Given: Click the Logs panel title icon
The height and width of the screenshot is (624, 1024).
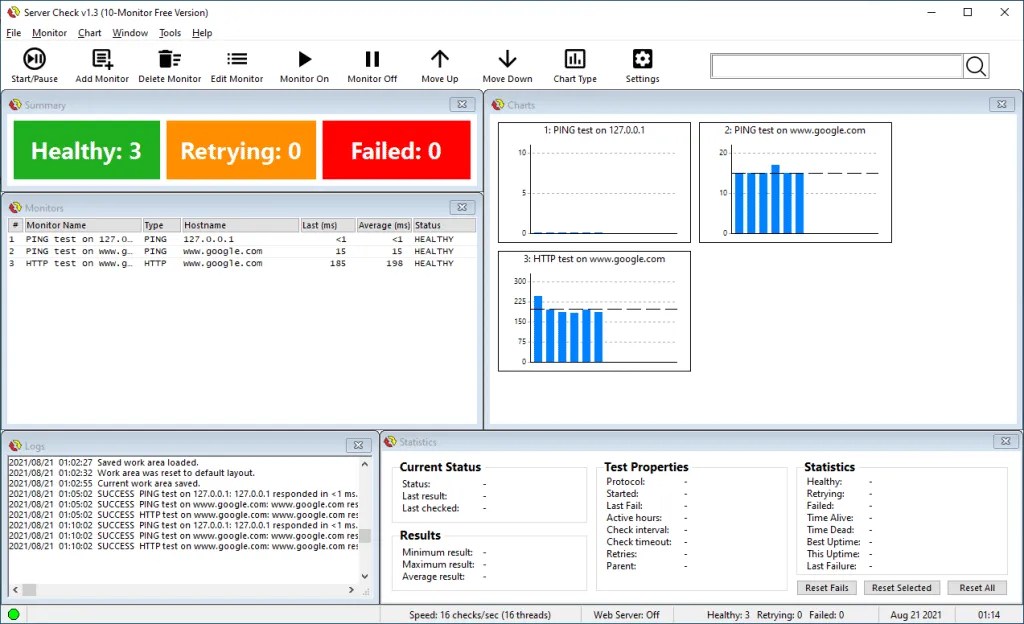Looking at the screenshot, I should 15,445.
